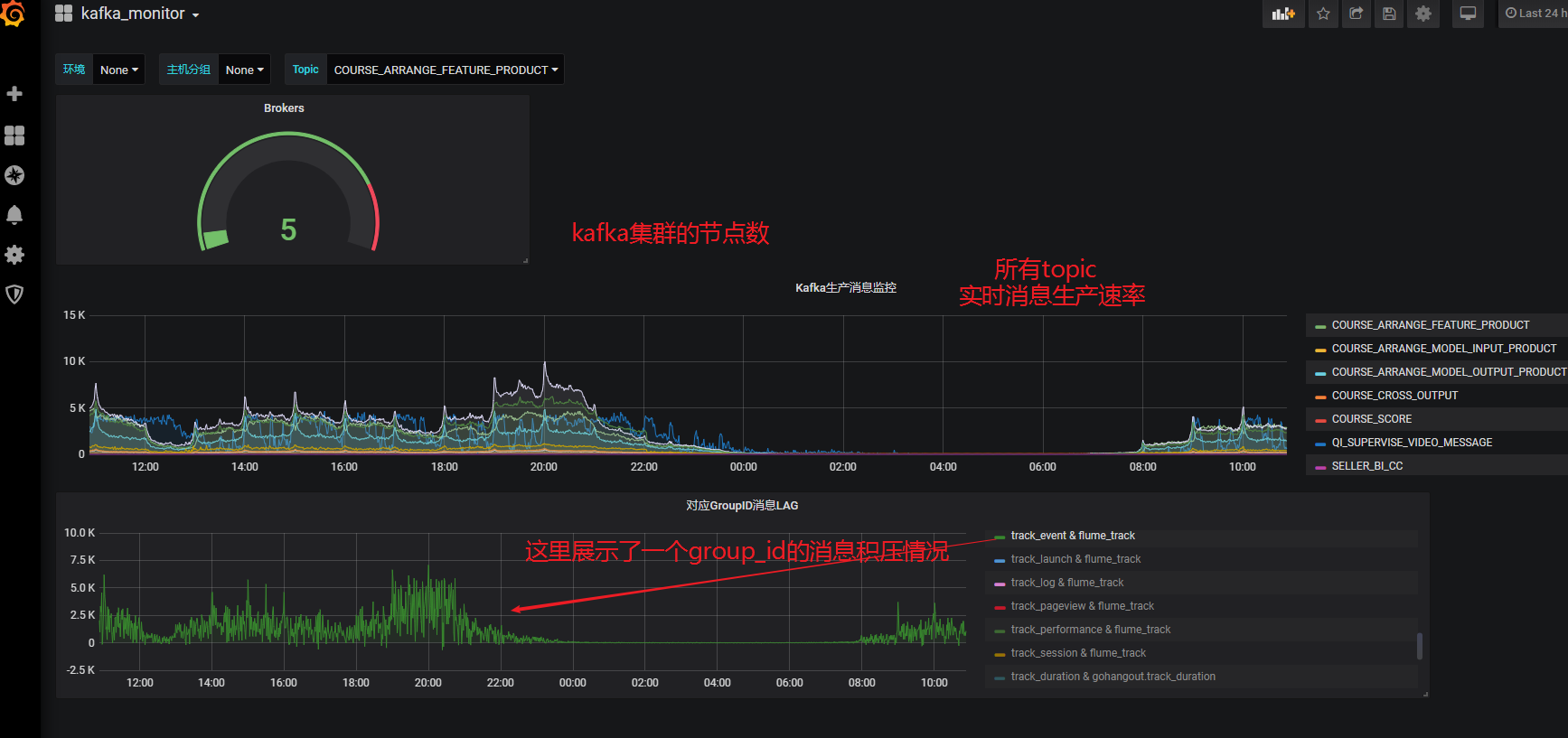Toggle track_performance & flume_track legend series
The image size is (1568, 738).
click(x=1091, y=630)
